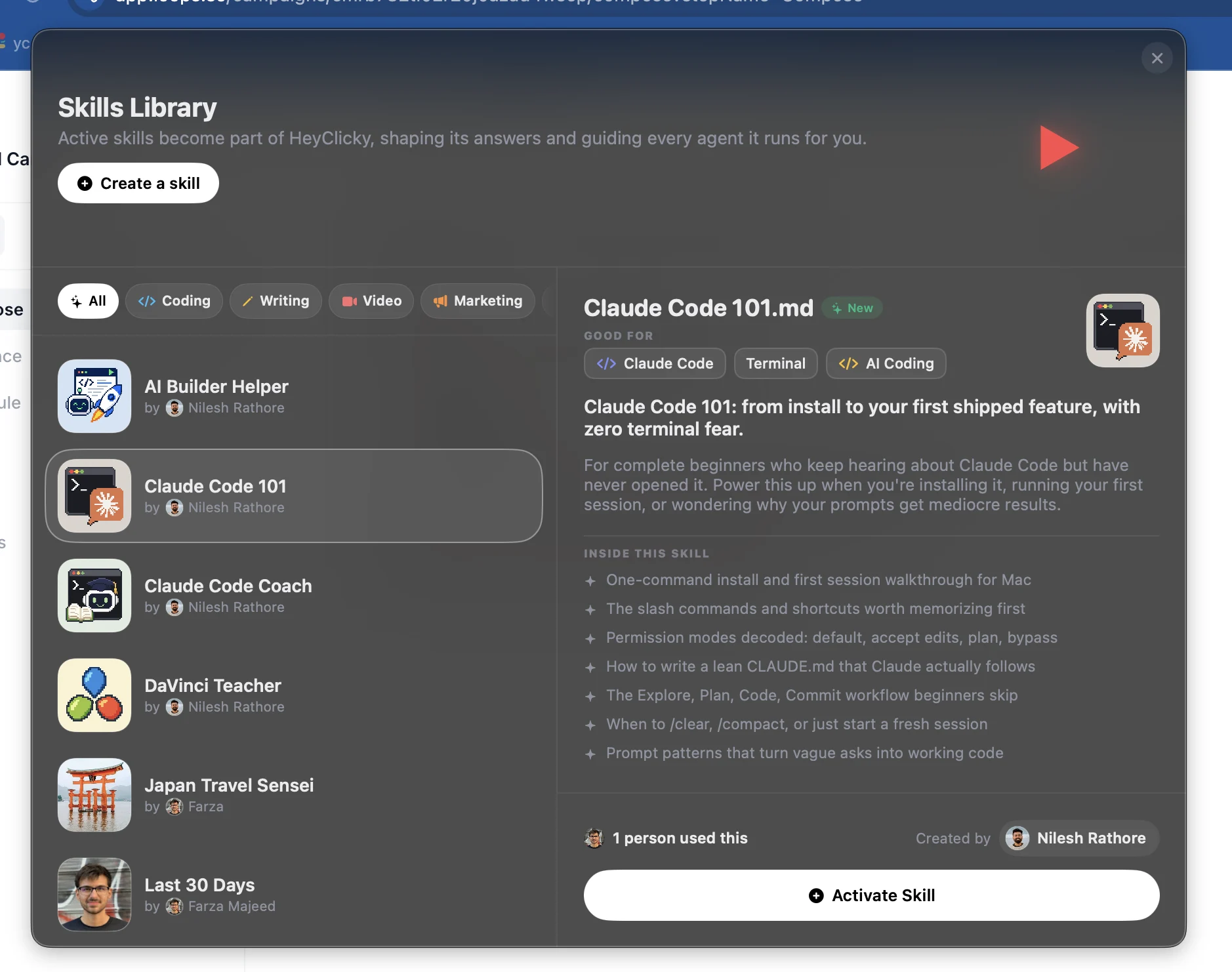Image resolution: width=1232 pixels, height=972 pixels.
Task: Filter skills by Coding
Action: (x=174, y=301)
